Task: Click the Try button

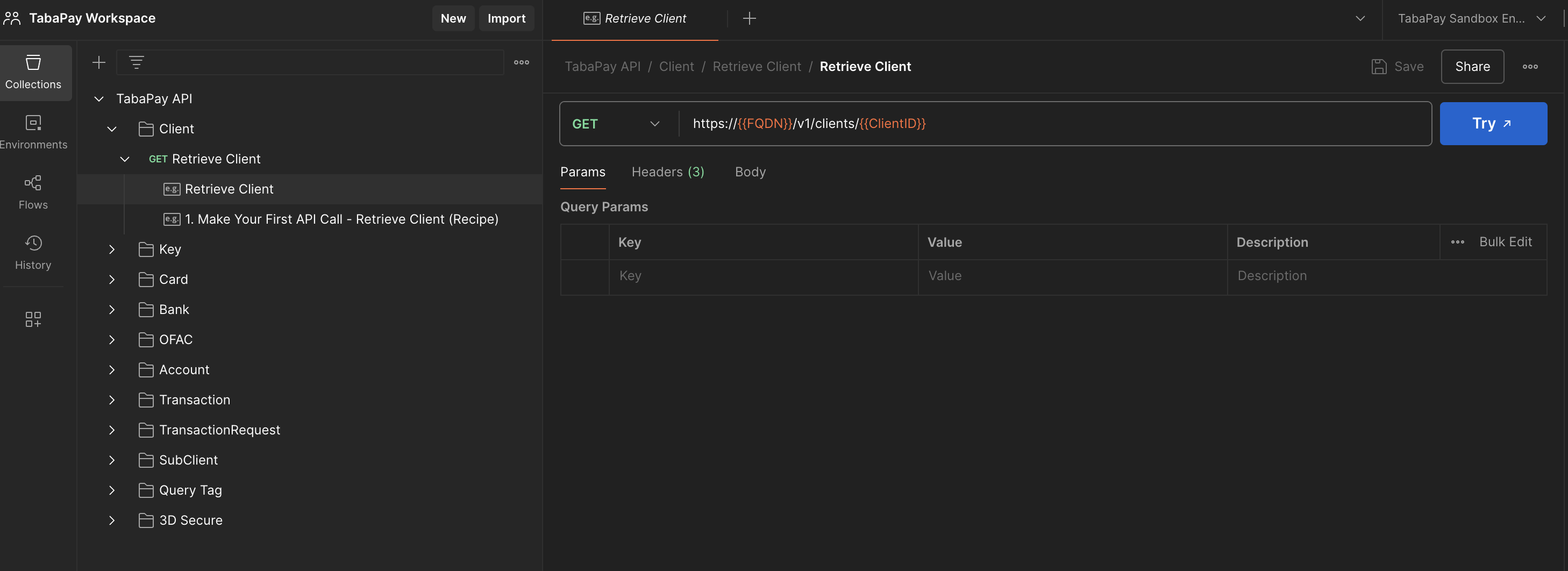Action: pos(1493,124)
